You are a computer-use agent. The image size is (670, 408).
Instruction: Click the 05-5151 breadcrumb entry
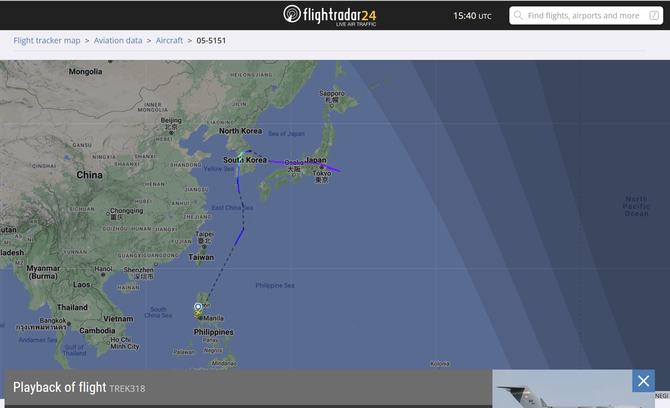(x=211, y=41)
